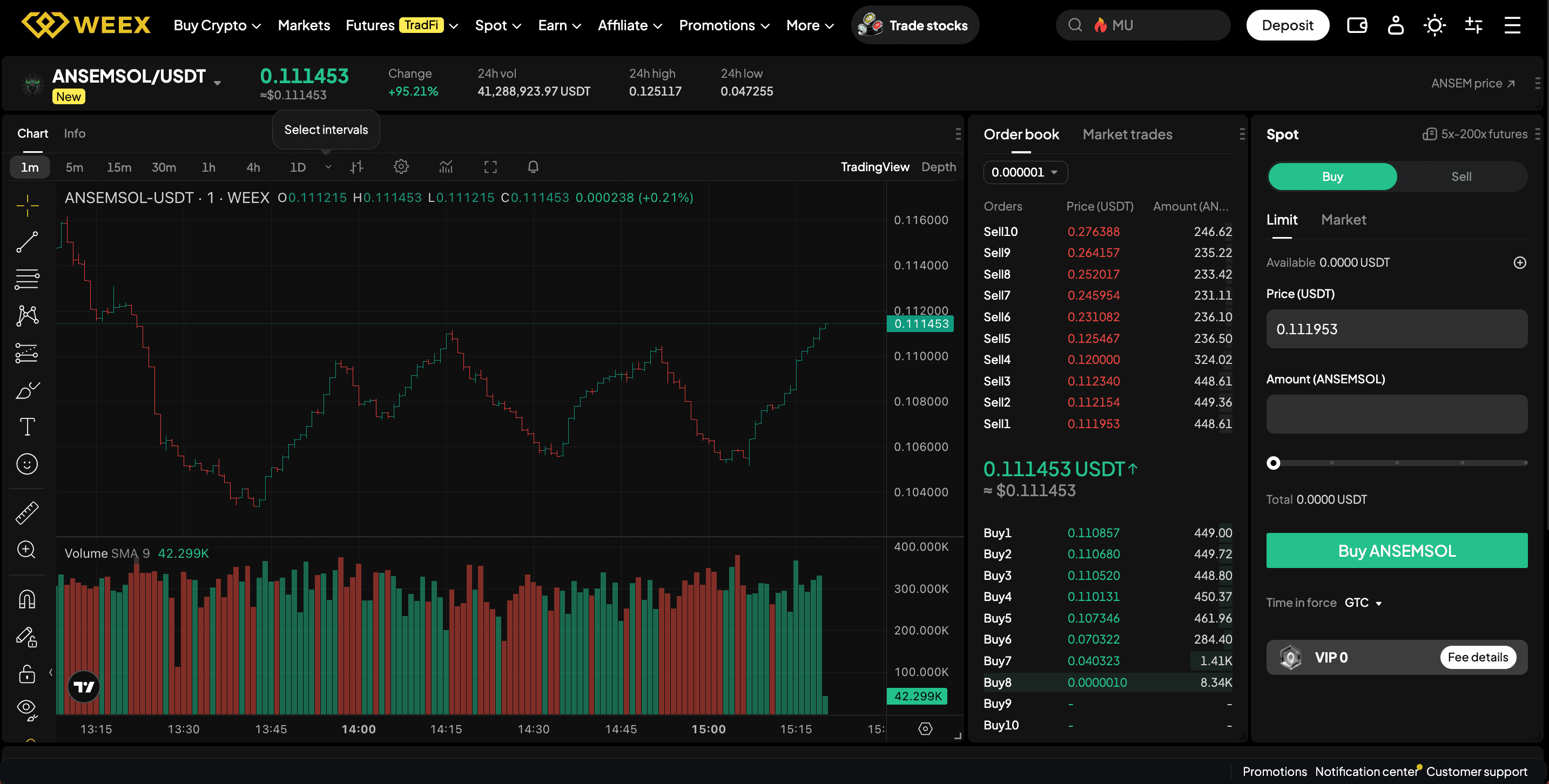This screenshot has width=1549, height=784.
Task: Open Customer support in footer
Action: [x=1476, y=772]
